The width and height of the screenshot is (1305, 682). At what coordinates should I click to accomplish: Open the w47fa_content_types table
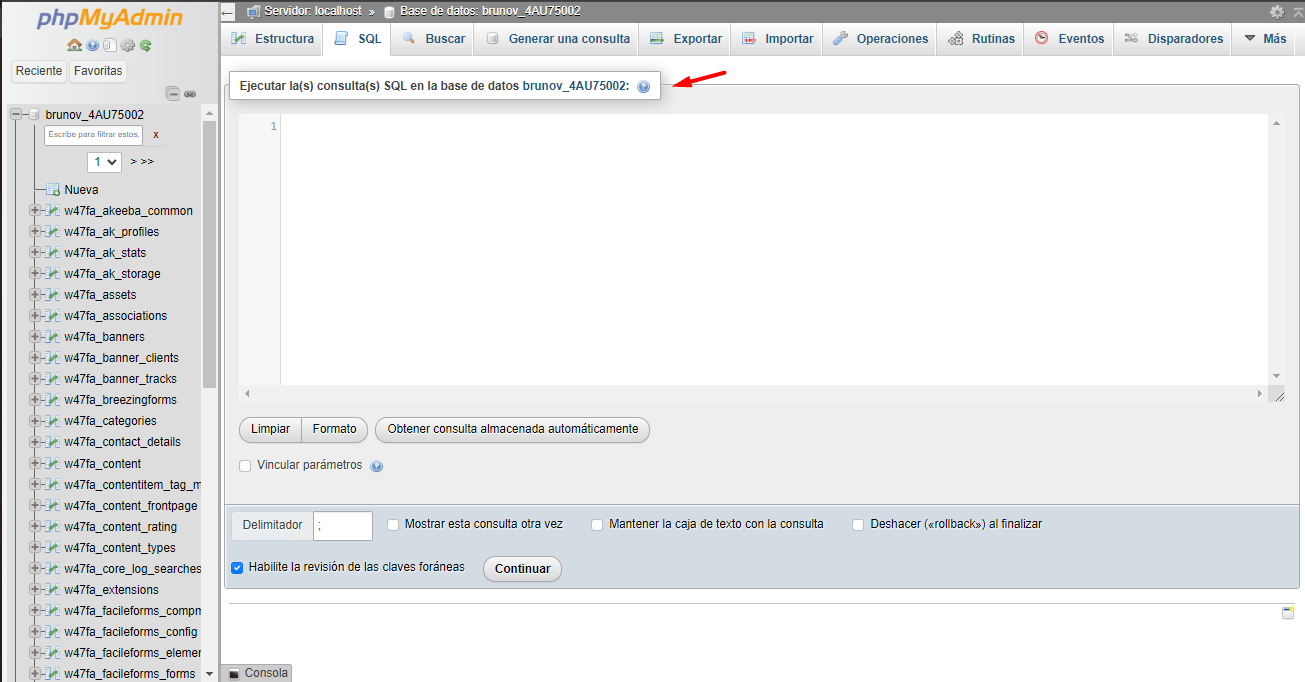pyautogui.click(x=120, y=548)
